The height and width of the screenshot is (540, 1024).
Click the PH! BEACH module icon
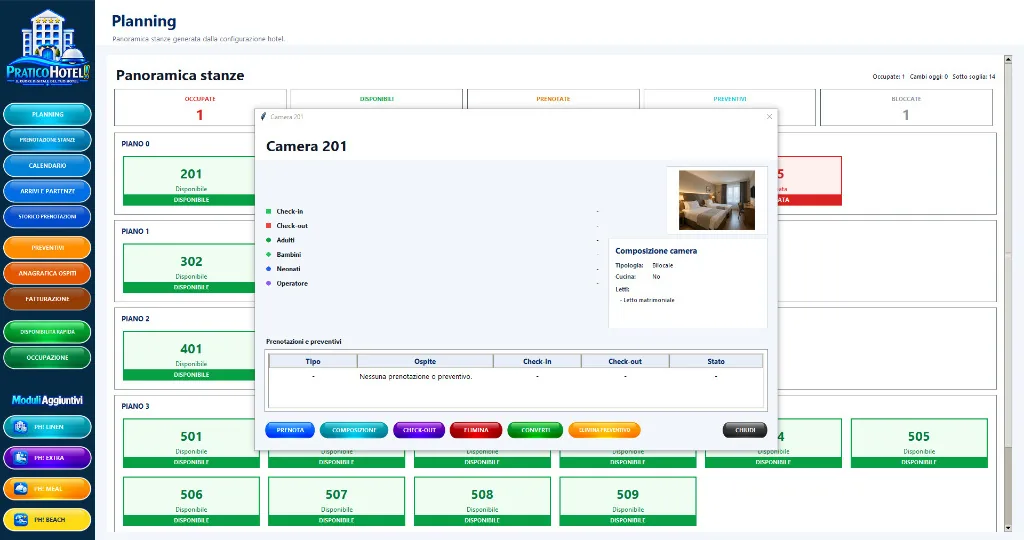20,520
